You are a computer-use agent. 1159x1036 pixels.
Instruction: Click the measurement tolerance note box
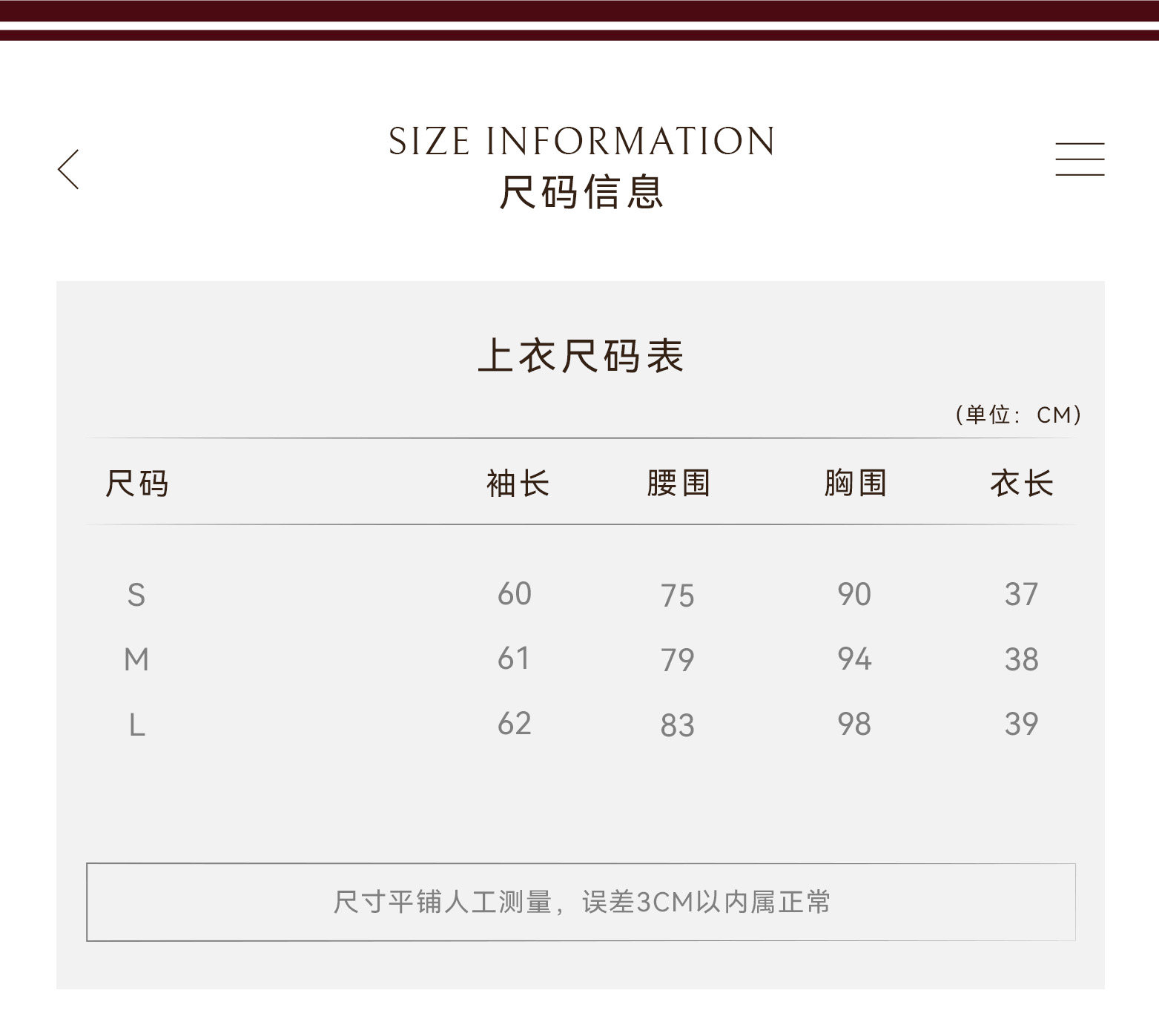(581, 902)
